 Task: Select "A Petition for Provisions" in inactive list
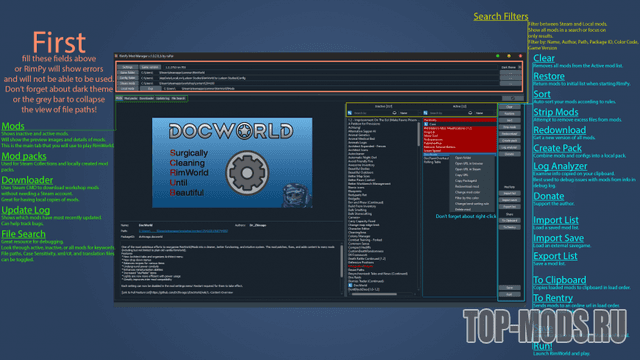364,124
